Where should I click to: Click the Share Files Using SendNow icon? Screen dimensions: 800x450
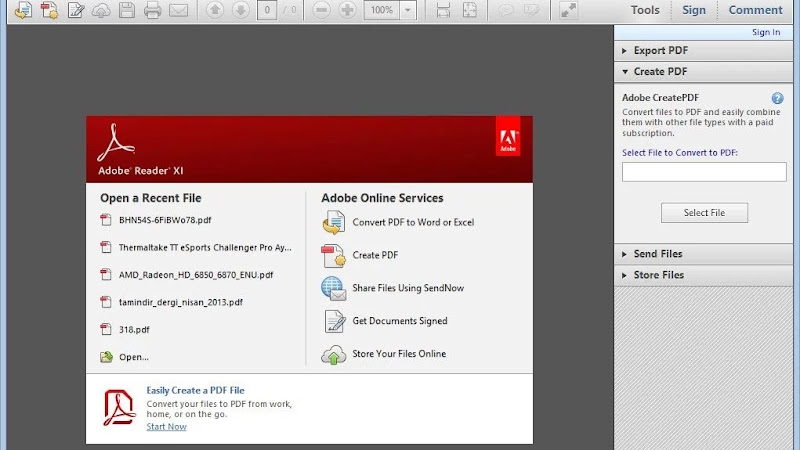coord(333,288)
